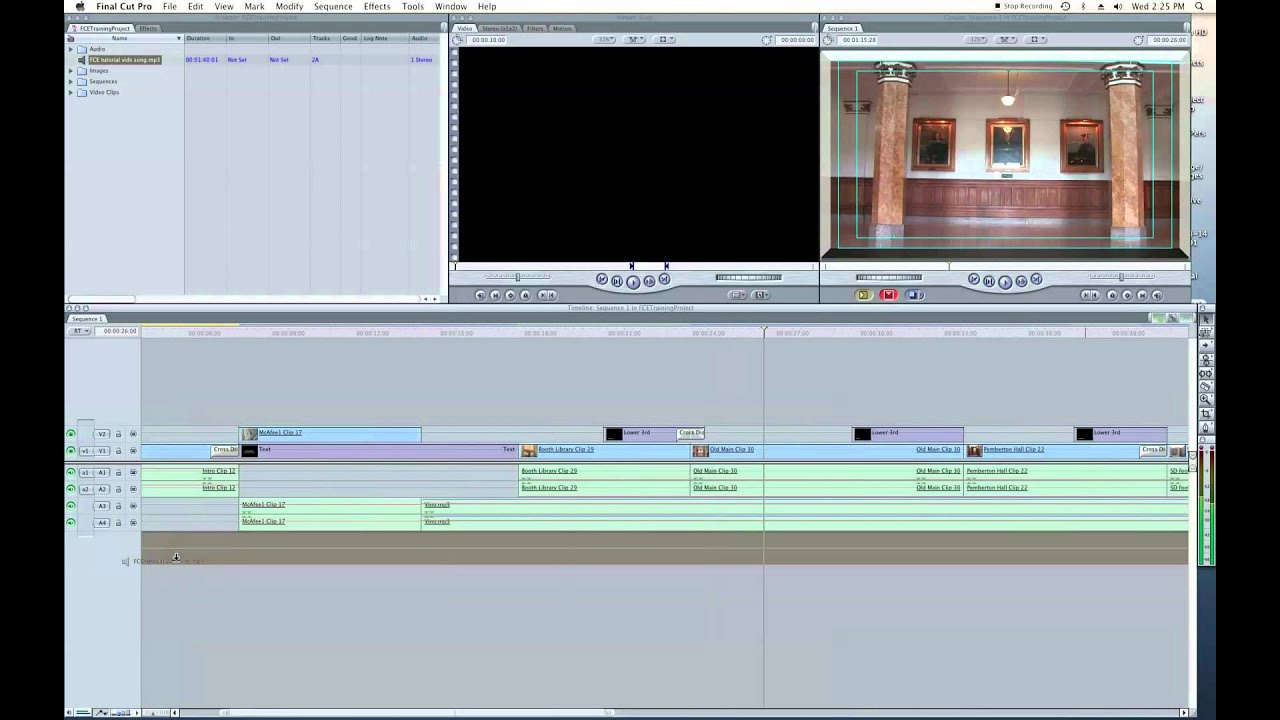
Task: Click the yellow Insert edit button
Action: click(864, 295)
